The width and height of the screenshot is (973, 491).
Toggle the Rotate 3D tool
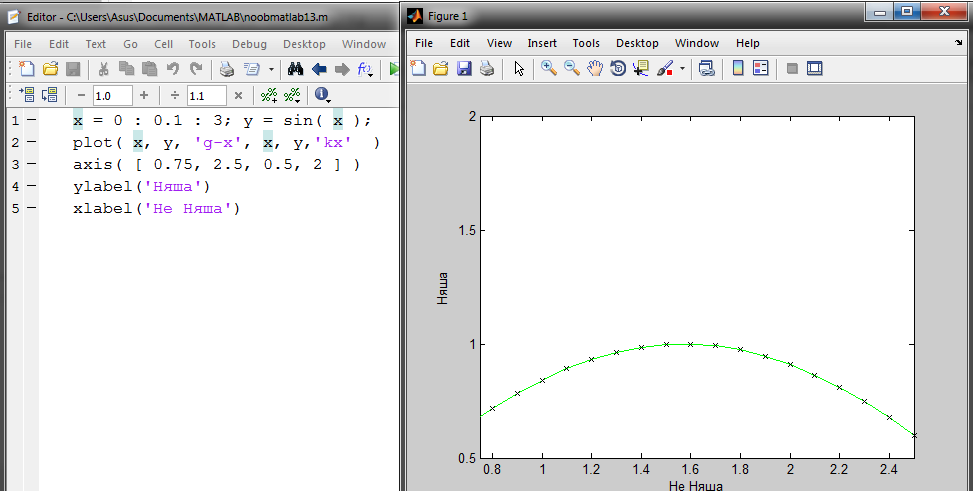(x=618, y=68)
